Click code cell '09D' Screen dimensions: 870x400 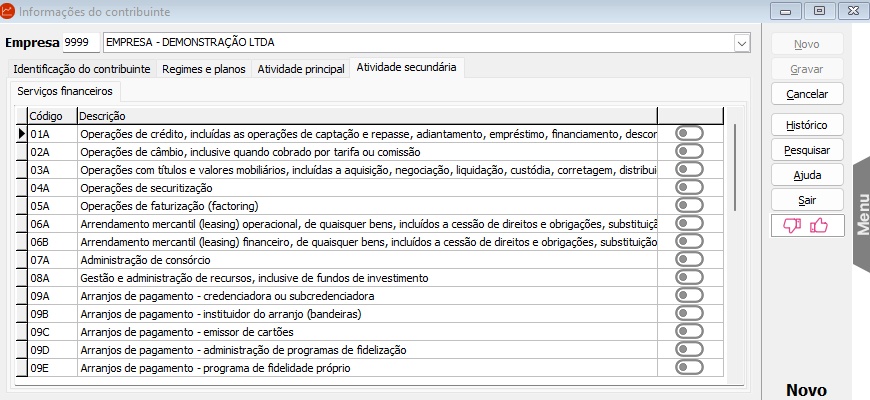click(52, 350)
